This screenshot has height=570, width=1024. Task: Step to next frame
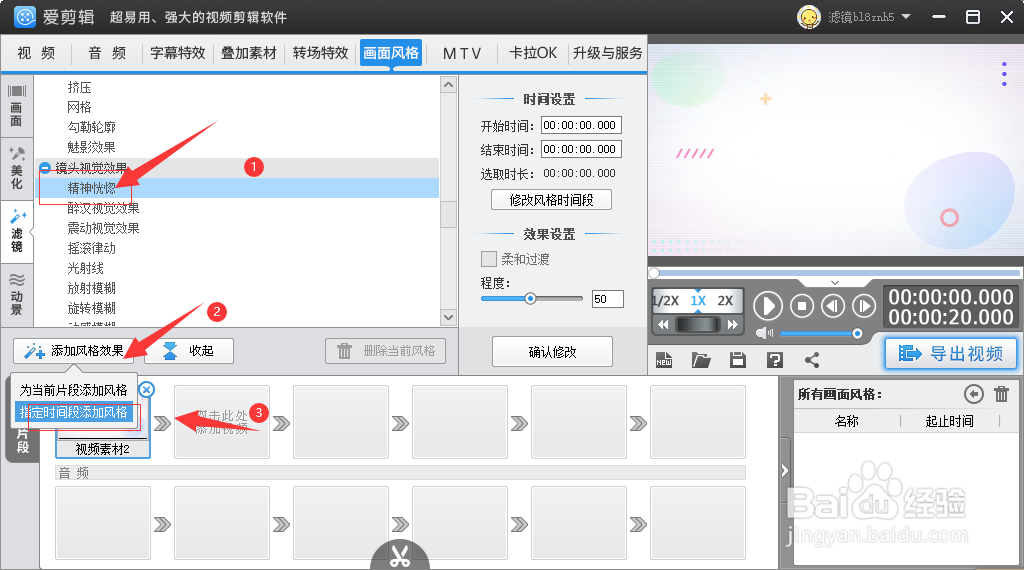click(x=863, y=306)
